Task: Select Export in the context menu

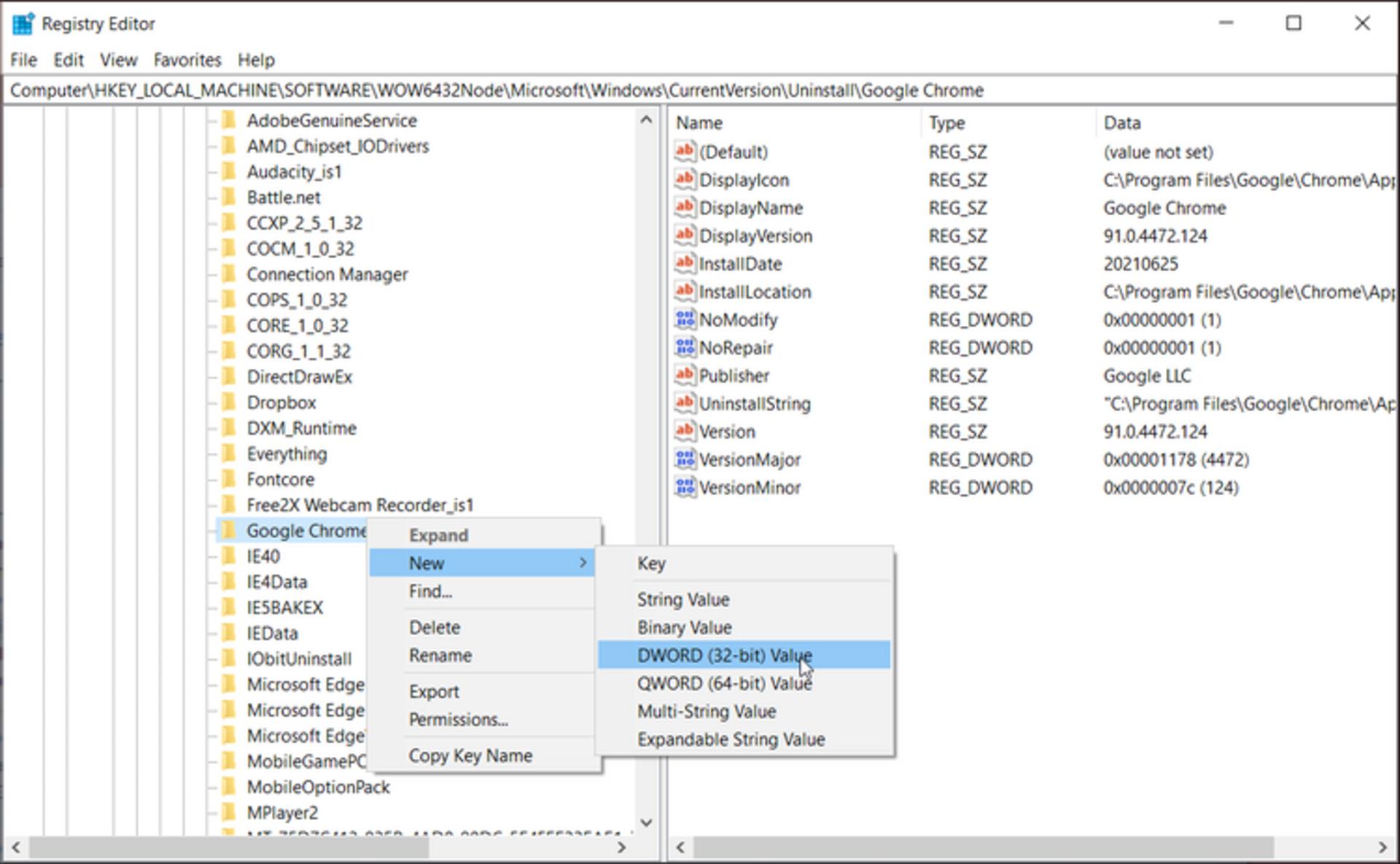Action: click(434, 691)
